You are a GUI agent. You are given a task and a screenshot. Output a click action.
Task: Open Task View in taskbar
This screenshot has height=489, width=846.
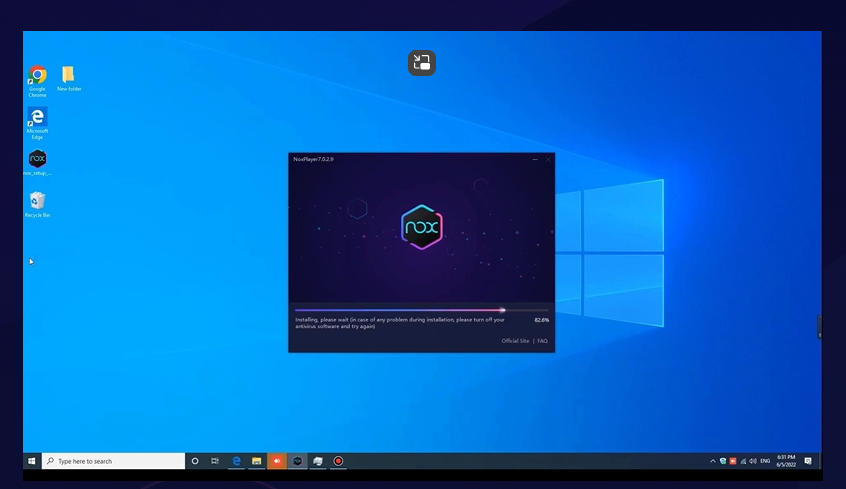[x=215, y=461]
